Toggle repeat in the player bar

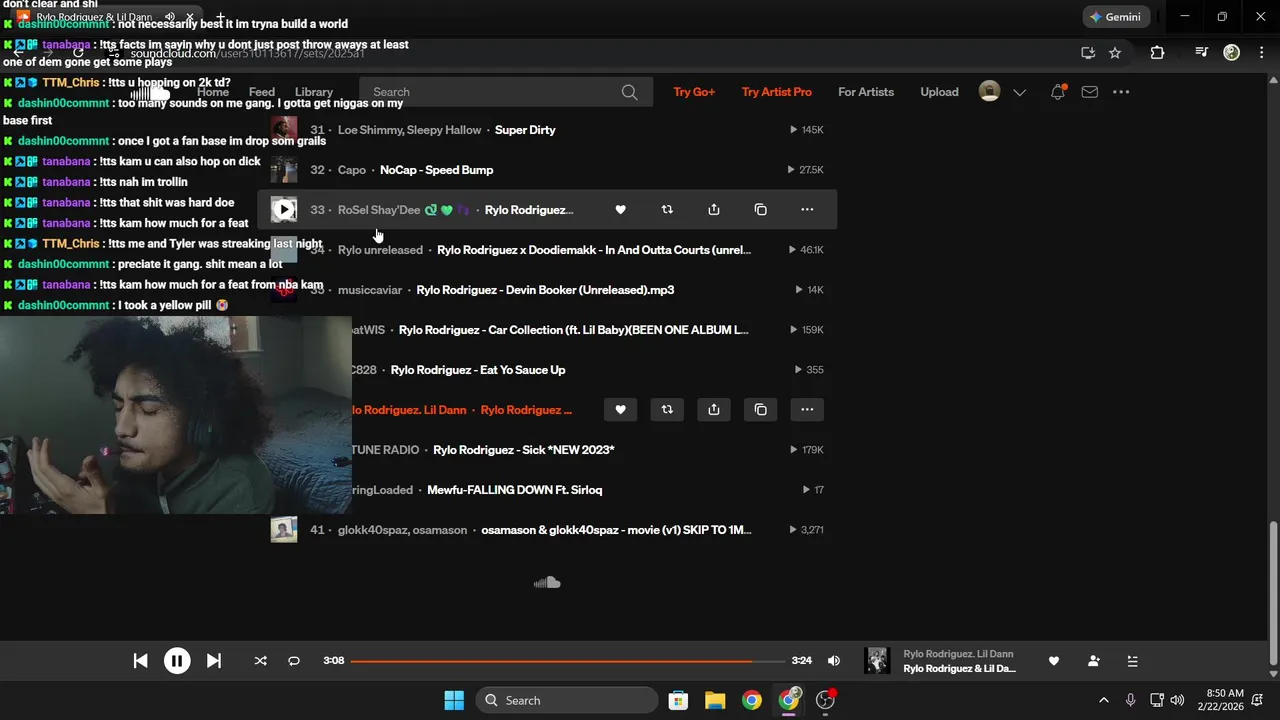tap(294, 661)
